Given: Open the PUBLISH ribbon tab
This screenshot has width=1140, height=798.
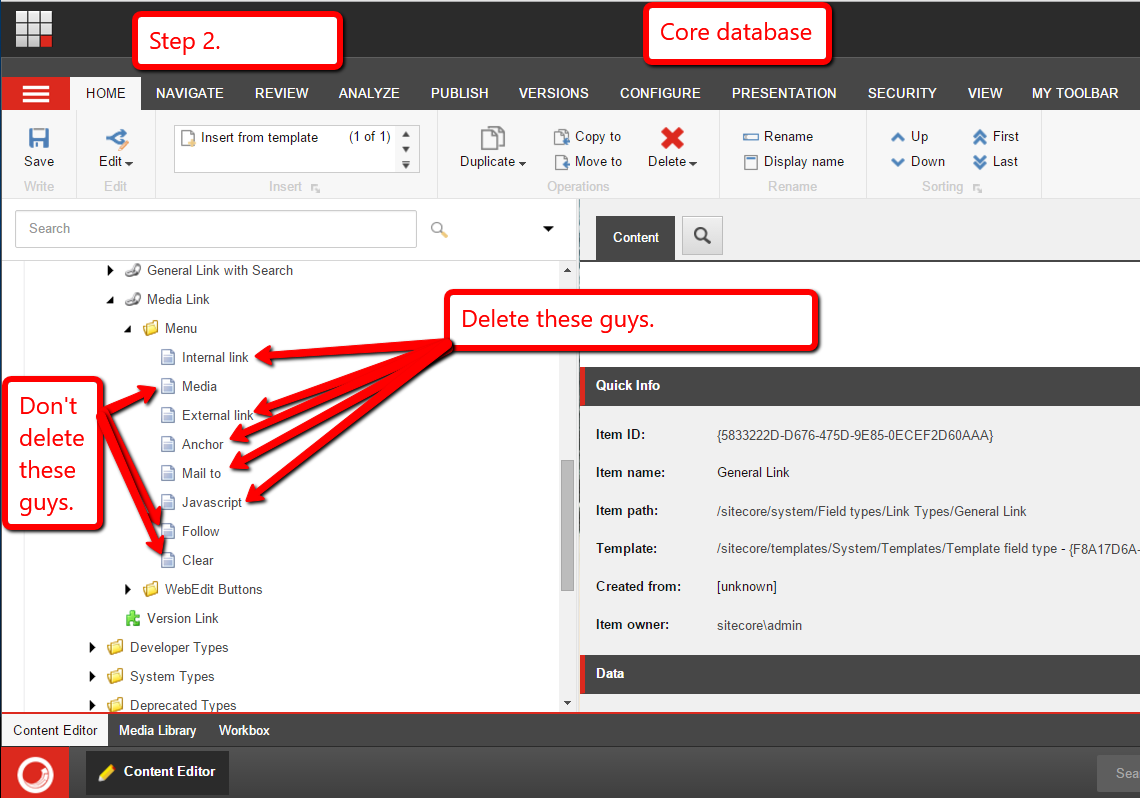Looking at the screenshot, I should tap(459, 93).
